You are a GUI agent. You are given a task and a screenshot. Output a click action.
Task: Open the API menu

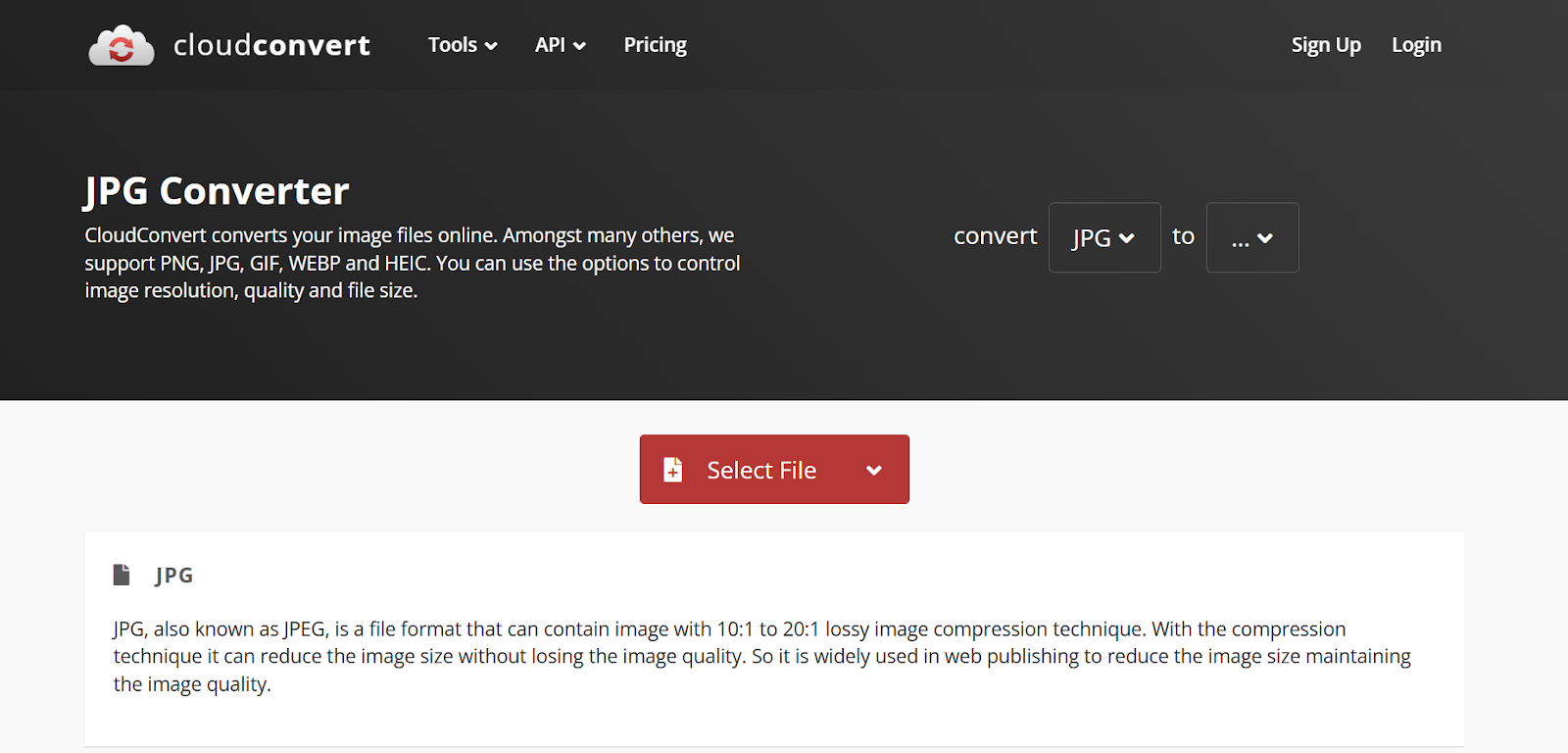[560, 45]
